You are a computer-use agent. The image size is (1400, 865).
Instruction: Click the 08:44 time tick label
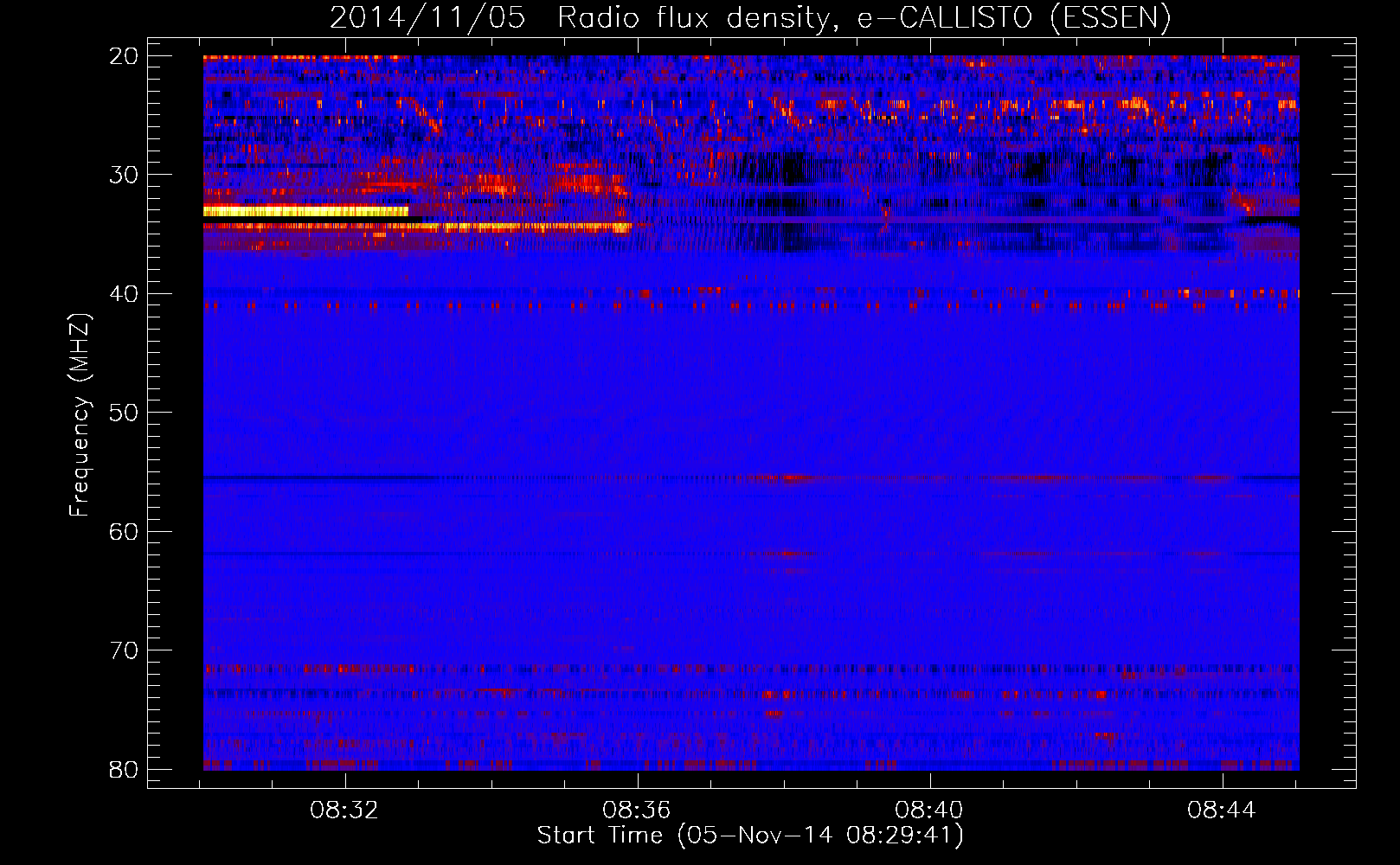1222,811
